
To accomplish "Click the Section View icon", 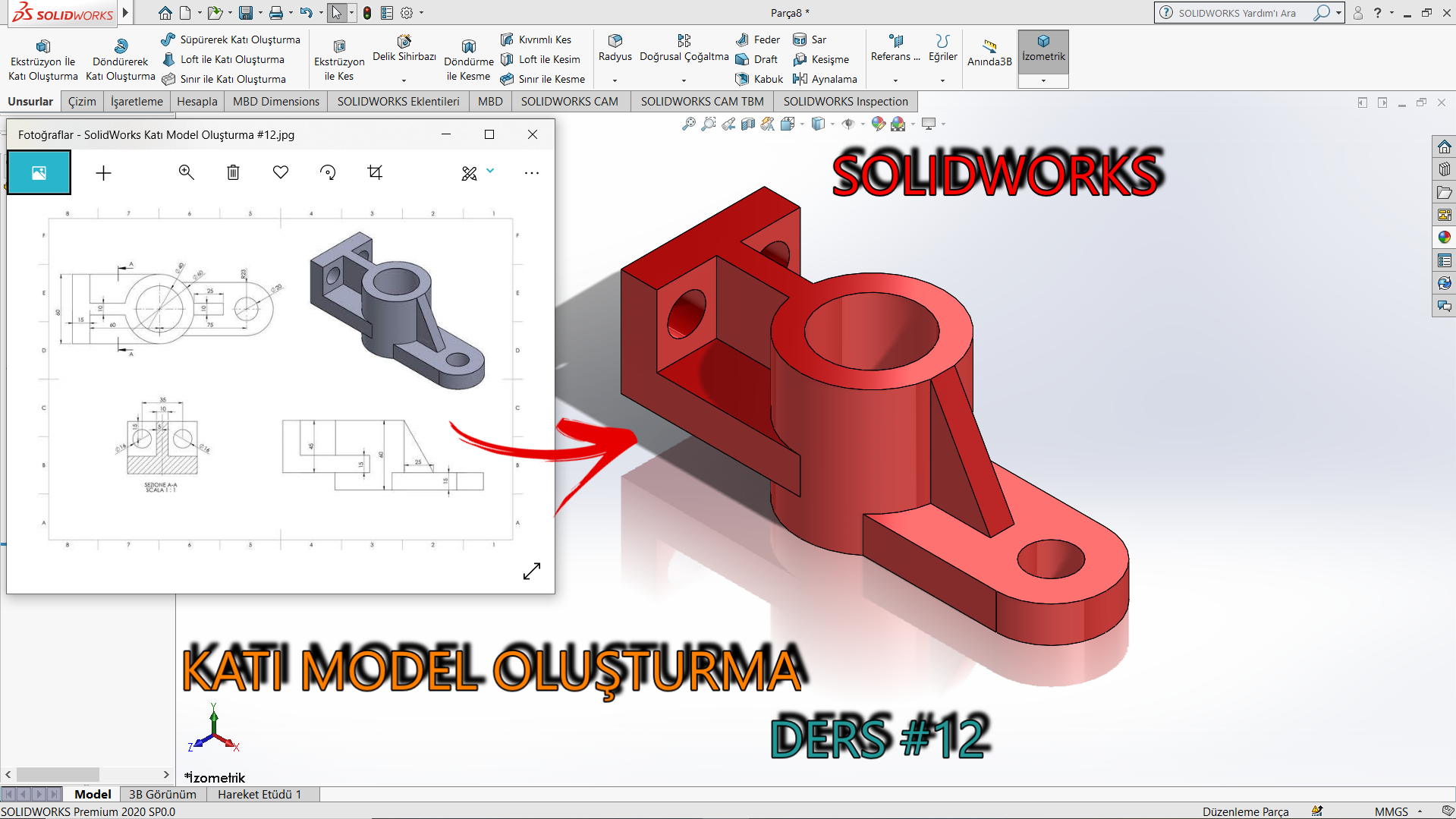I will click(748, 124).
